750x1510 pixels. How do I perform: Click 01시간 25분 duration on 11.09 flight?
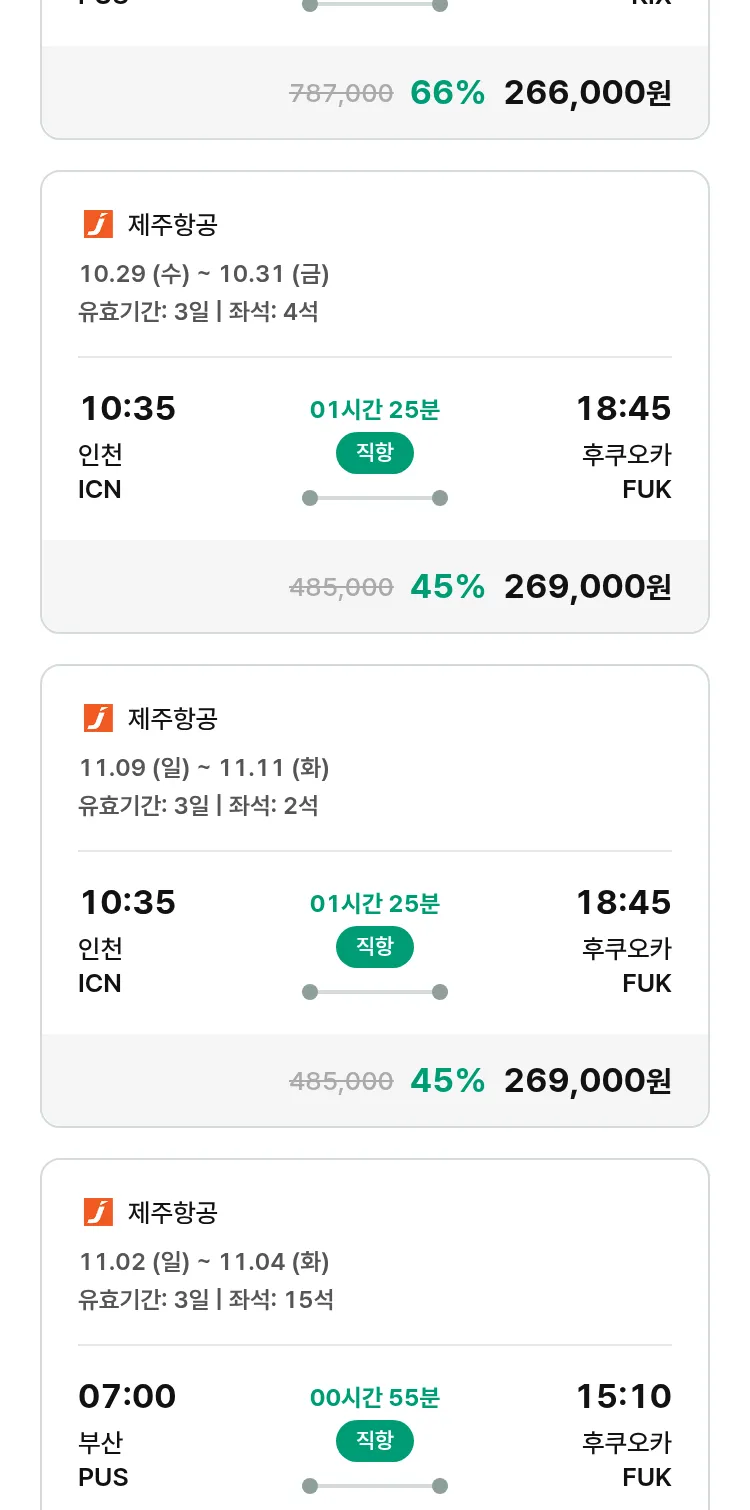tap(375, 904)
